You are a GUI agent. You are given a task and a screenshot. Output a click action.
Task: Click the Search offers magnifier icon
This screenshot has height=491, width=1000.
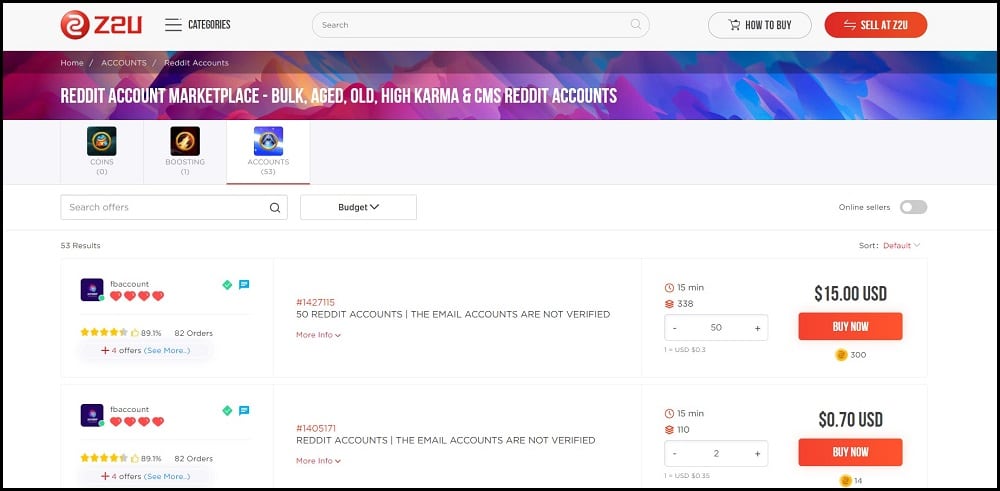coord(275,207)
